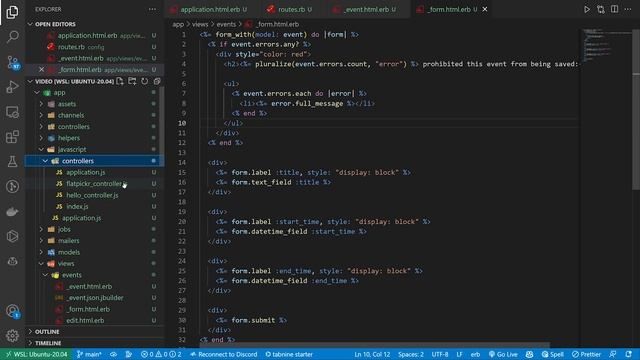
Task: Open Run and Debug view
Action: (x=12, y=87)
